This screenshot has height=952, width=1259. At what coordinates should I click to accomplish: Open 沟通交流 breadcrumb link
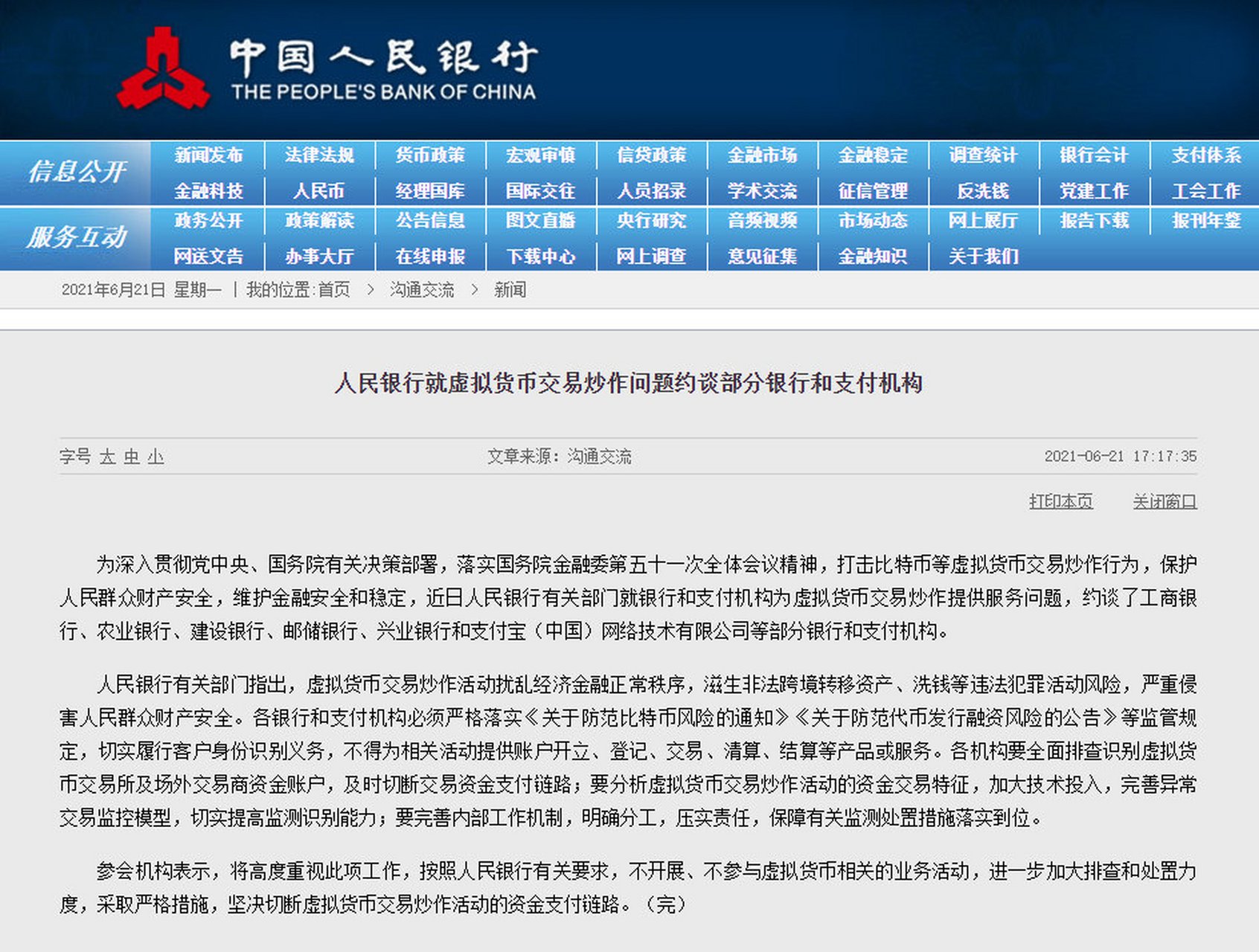pyautogui.click(x=422, y=290)
